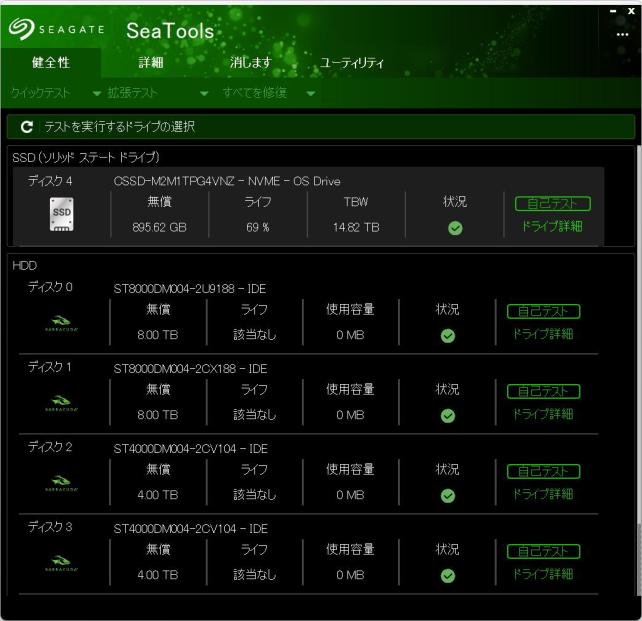Open ドライブ詳細 for ディスク 4
The height and width of the screenshot is (621, 642).
point(552,226)
